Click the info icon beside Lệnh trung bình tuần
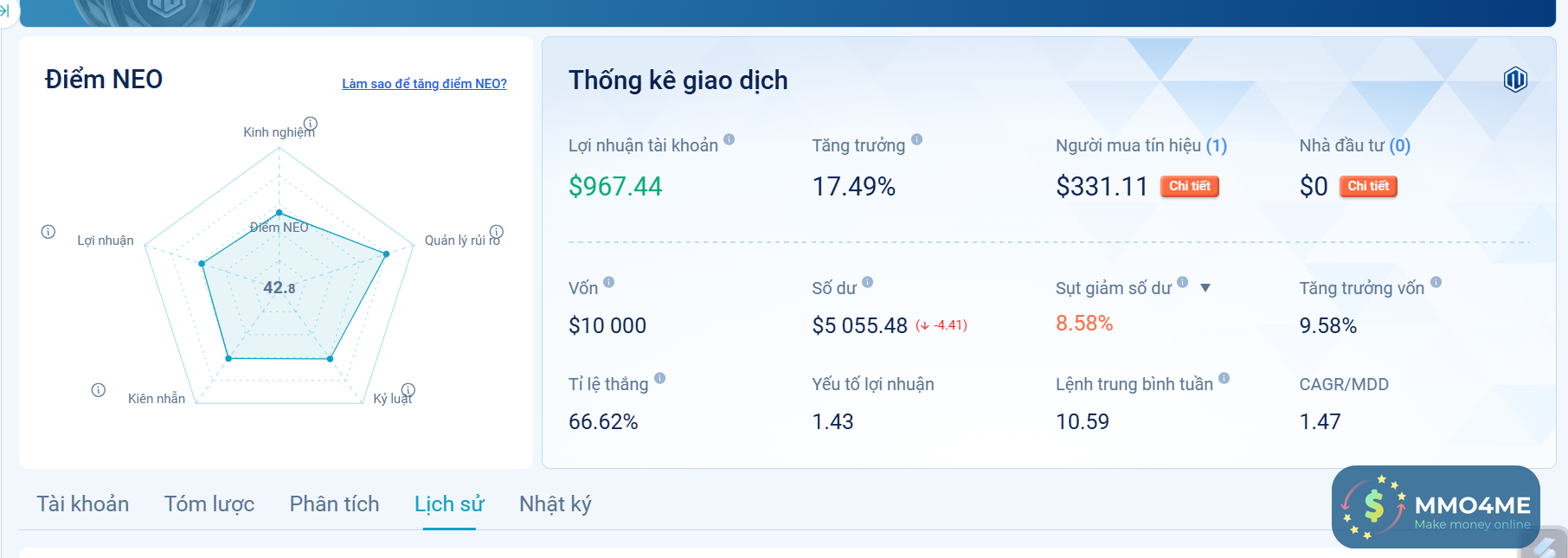This screenshot has height=558, width=1568. [x=1224, y=378]
